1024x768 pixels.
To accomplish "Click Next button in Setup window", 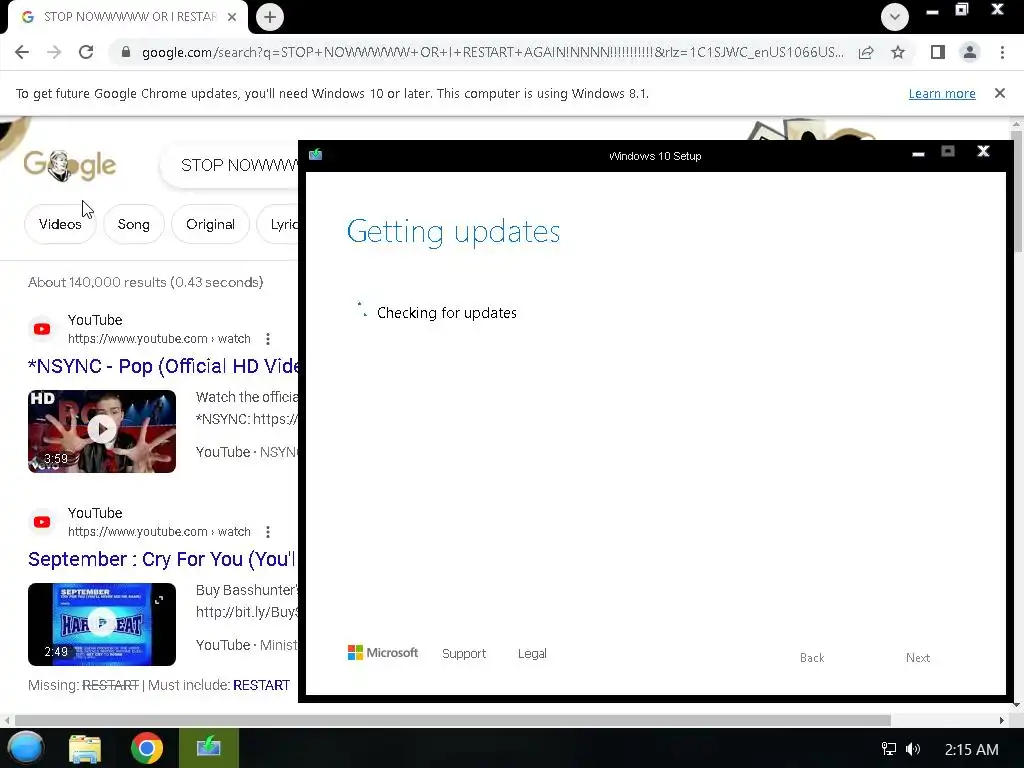I will [918, 658].
